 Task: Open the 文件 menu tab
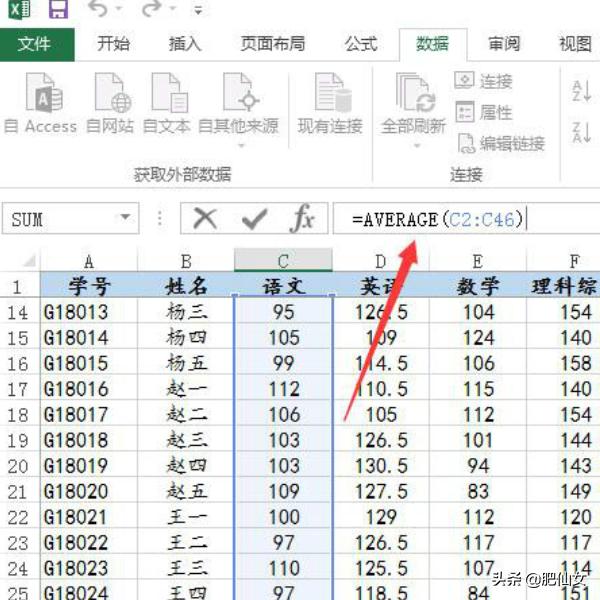click(x=37, y=44)
